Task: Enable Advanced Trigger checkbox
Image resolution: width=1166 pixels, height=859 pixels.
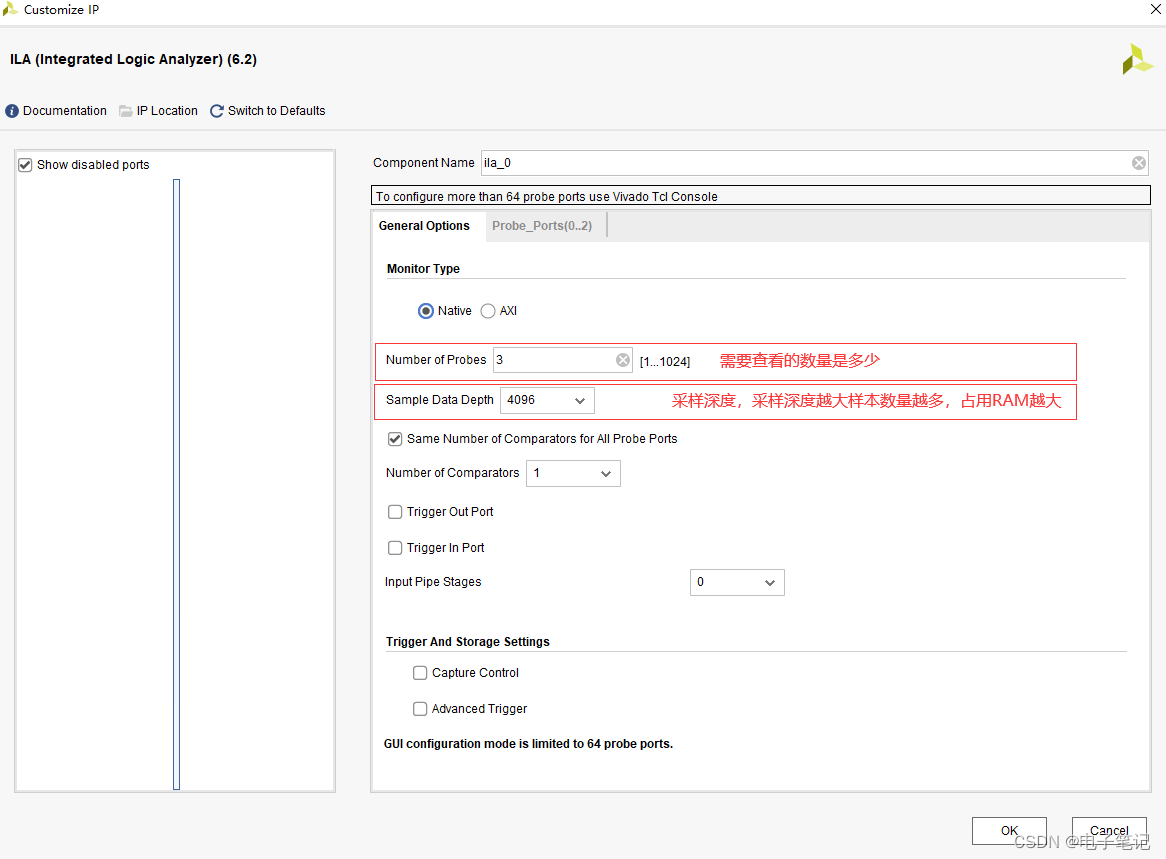Action: [420, 709]
